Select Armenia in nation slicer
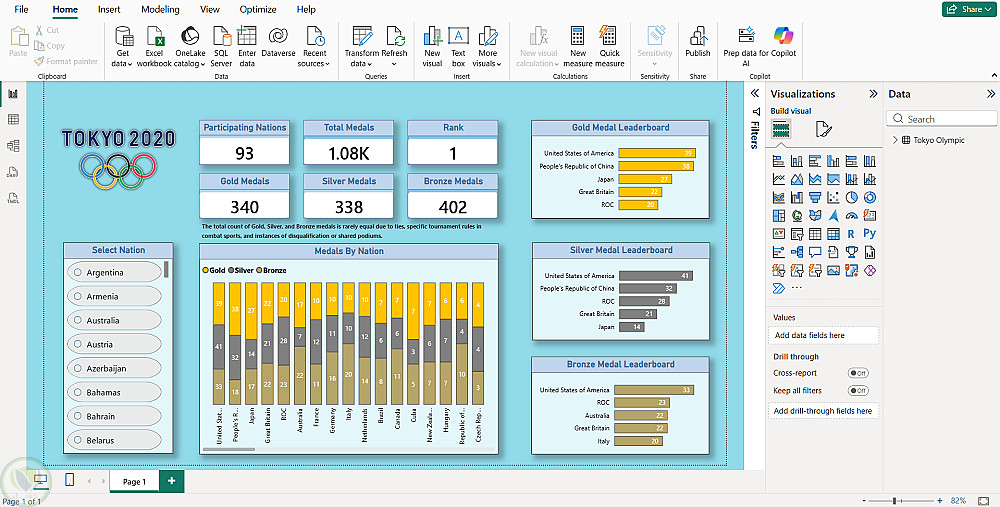This screenshot has height=507, width=1000. coord(114,296)
